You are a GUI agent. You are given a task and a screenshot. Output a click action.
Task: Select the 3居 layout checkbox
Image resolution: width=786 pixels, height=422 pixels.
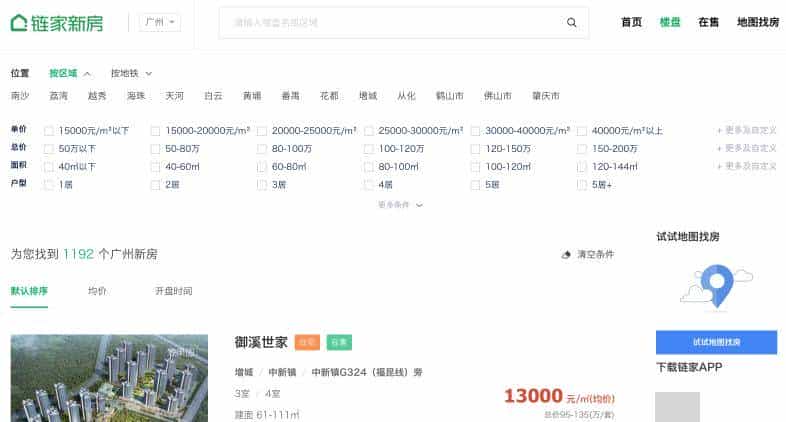pyautogui.click(x=262, y=185)
